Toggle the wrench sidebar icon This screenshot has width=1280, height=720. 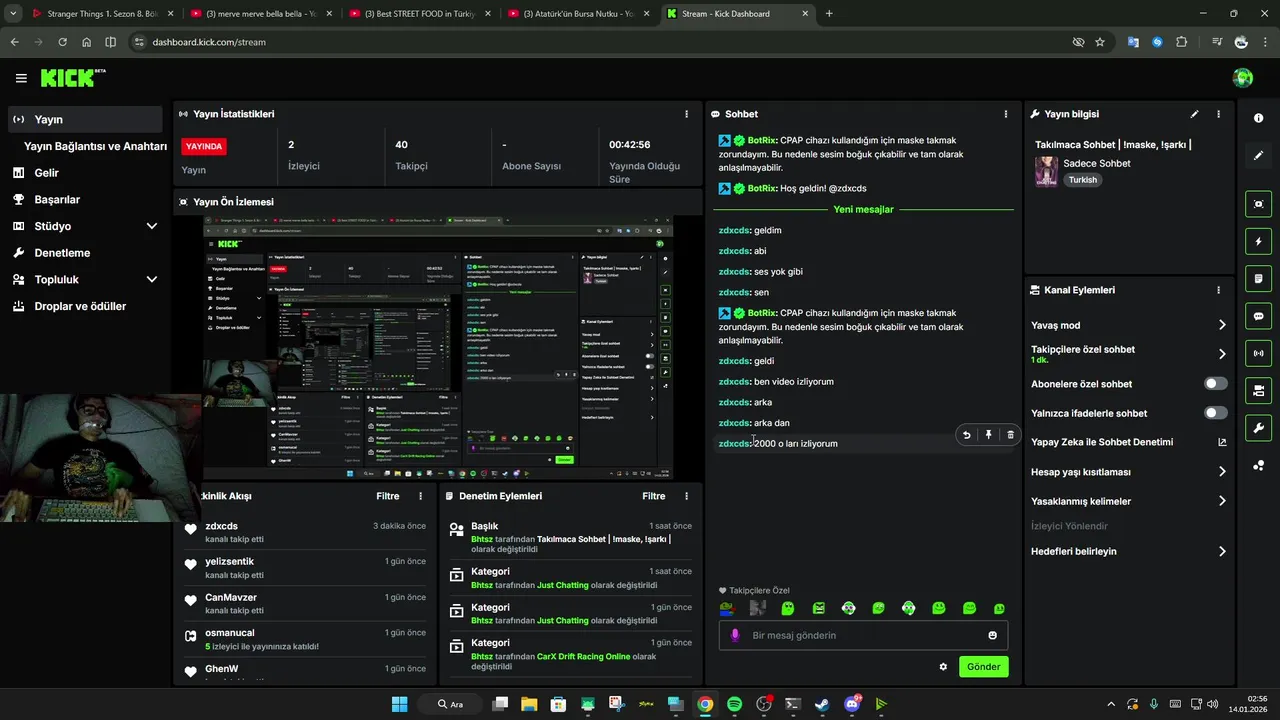(x=1258, y=428)
